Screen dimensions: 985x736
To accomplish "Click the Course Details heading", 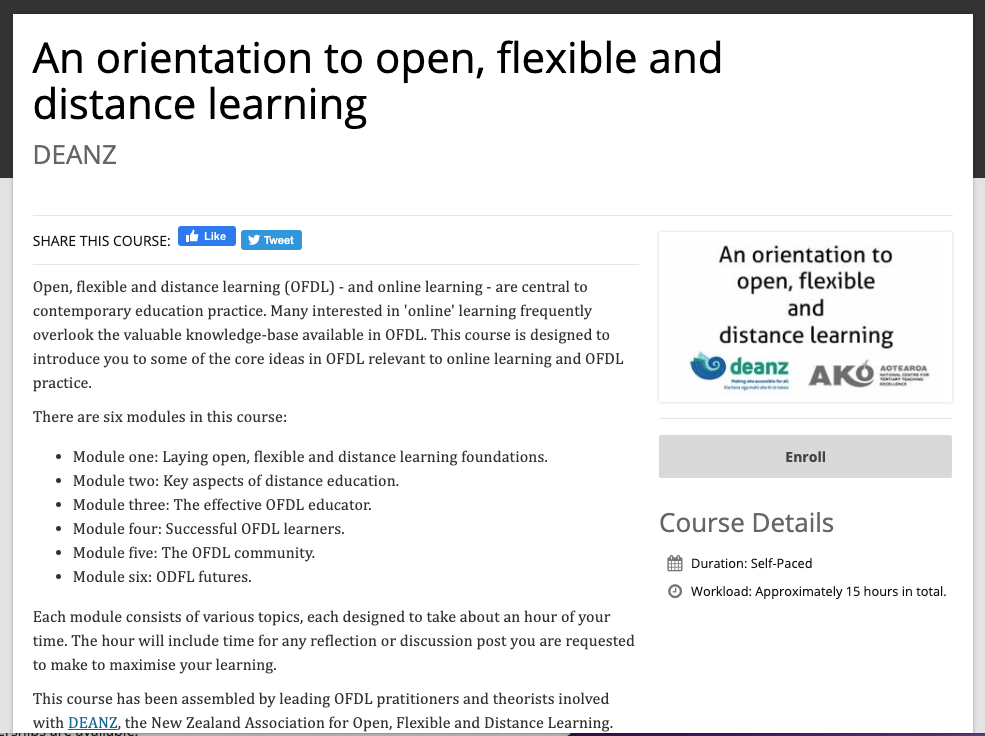I will pyautogui.click(x=746, y=522).
